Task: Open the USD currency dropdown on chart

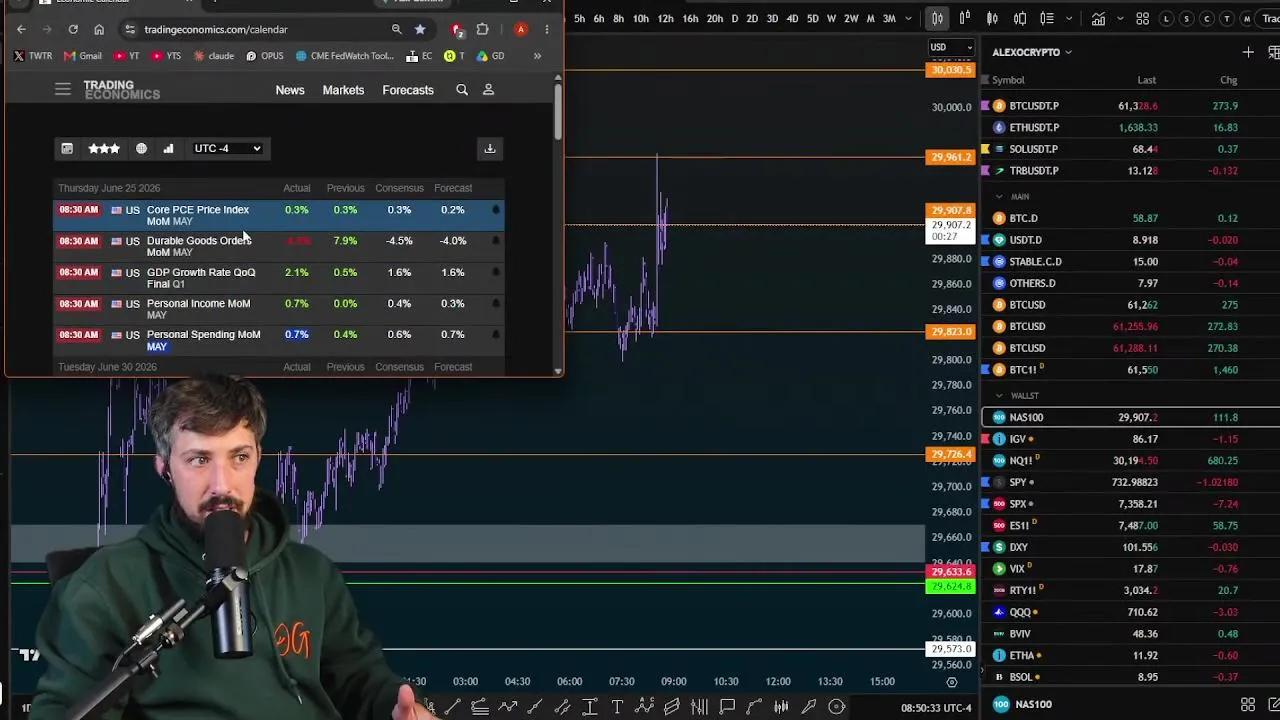Action: [x=951, y=47]
